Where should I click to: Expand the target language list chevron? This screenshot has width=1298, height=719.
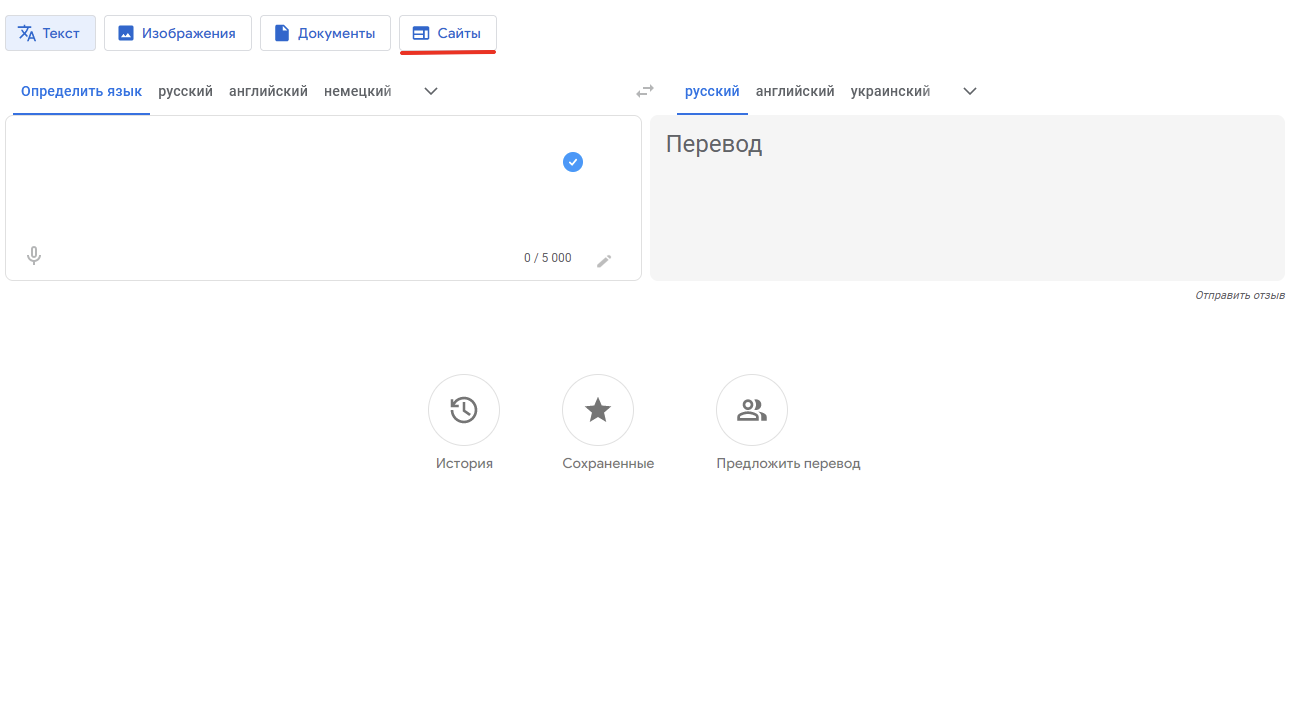[969, 91]
